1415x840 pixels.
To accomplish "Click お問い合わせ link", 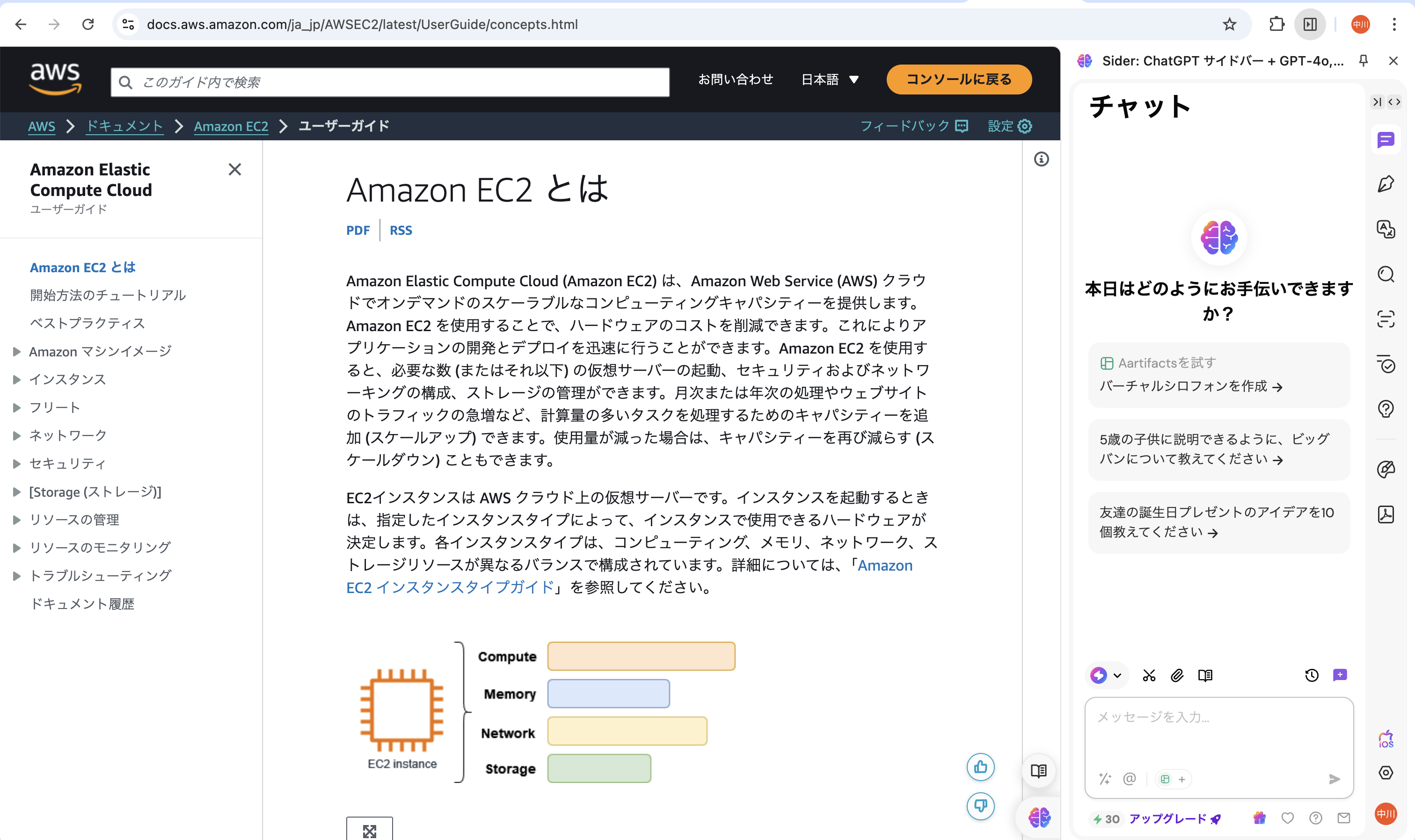I will (x=736, y=79).
